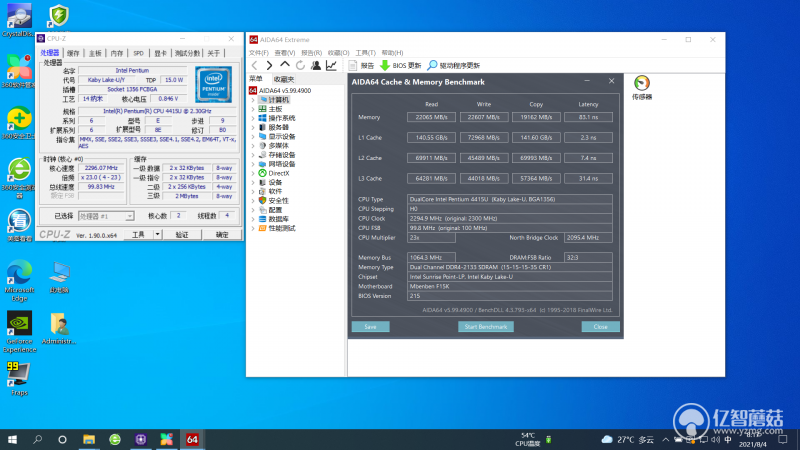The image size is (800, 450).
Task: Open File Explorer from taskbar
Action: pyautogui.click(x=89, y=439)
